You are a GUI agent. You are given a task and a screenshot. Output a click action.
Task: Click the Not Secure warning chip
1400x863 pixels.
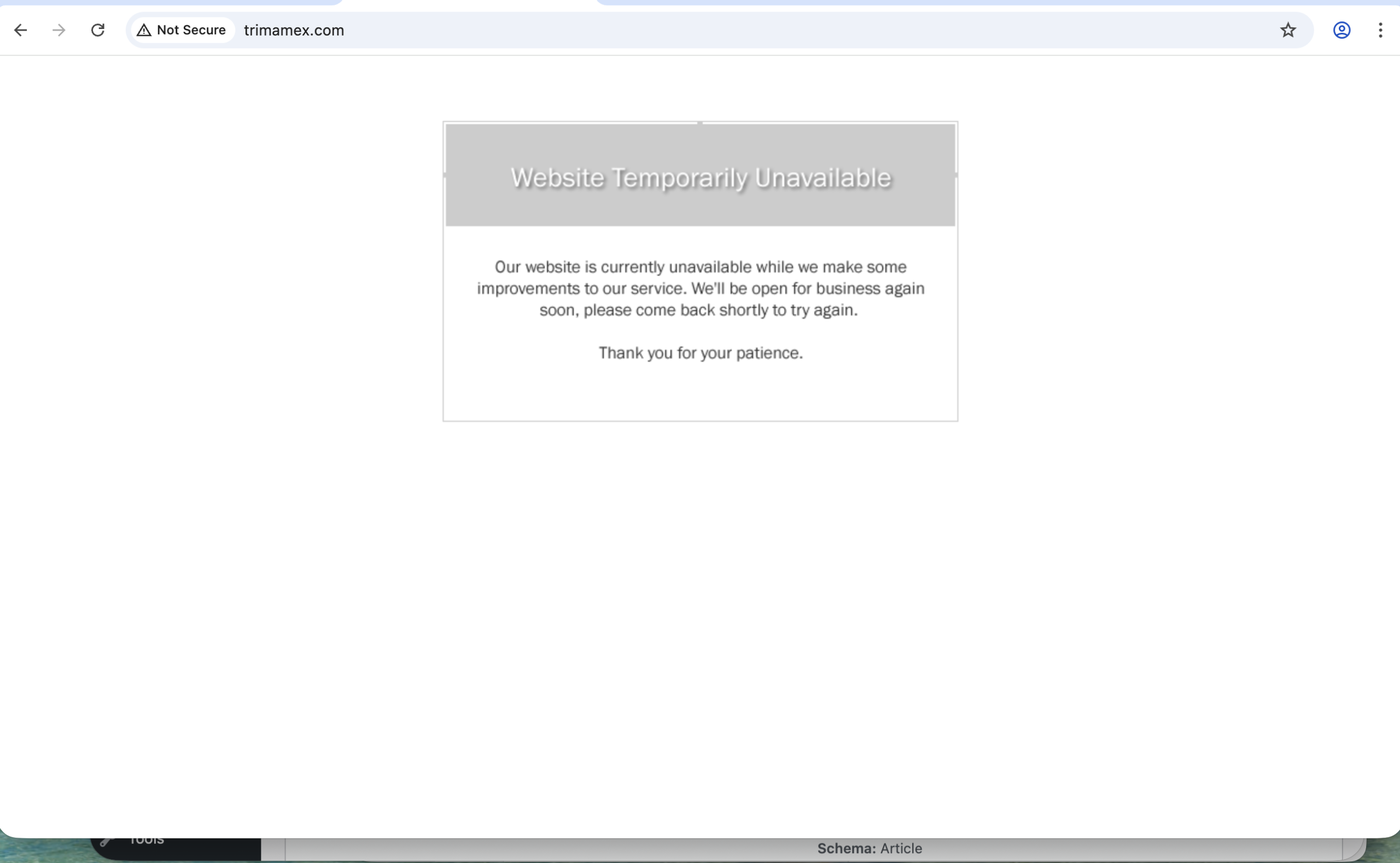182,30
